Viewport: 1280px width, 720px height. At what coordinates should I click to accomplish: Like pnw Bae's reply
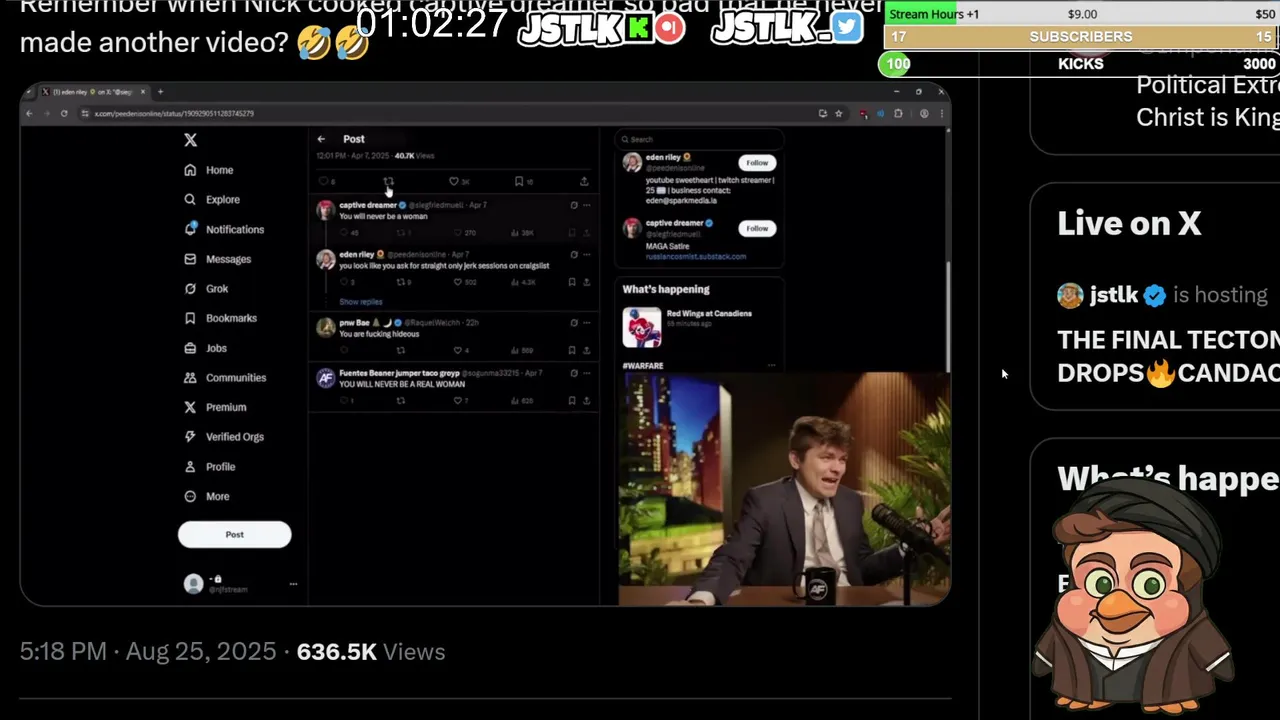(457, 350)
